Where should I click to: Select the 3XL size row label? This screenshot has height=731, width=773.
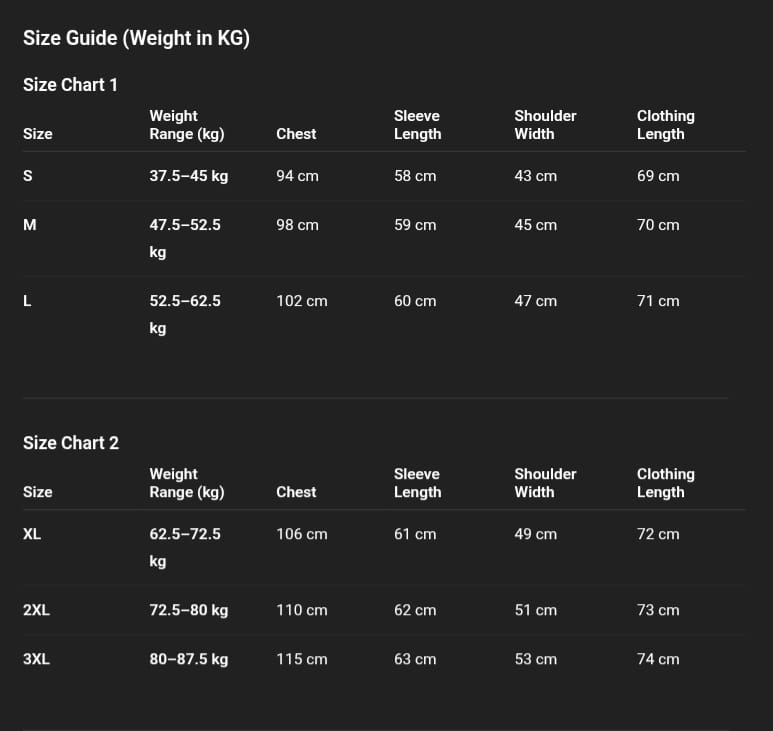coord(36,659)
